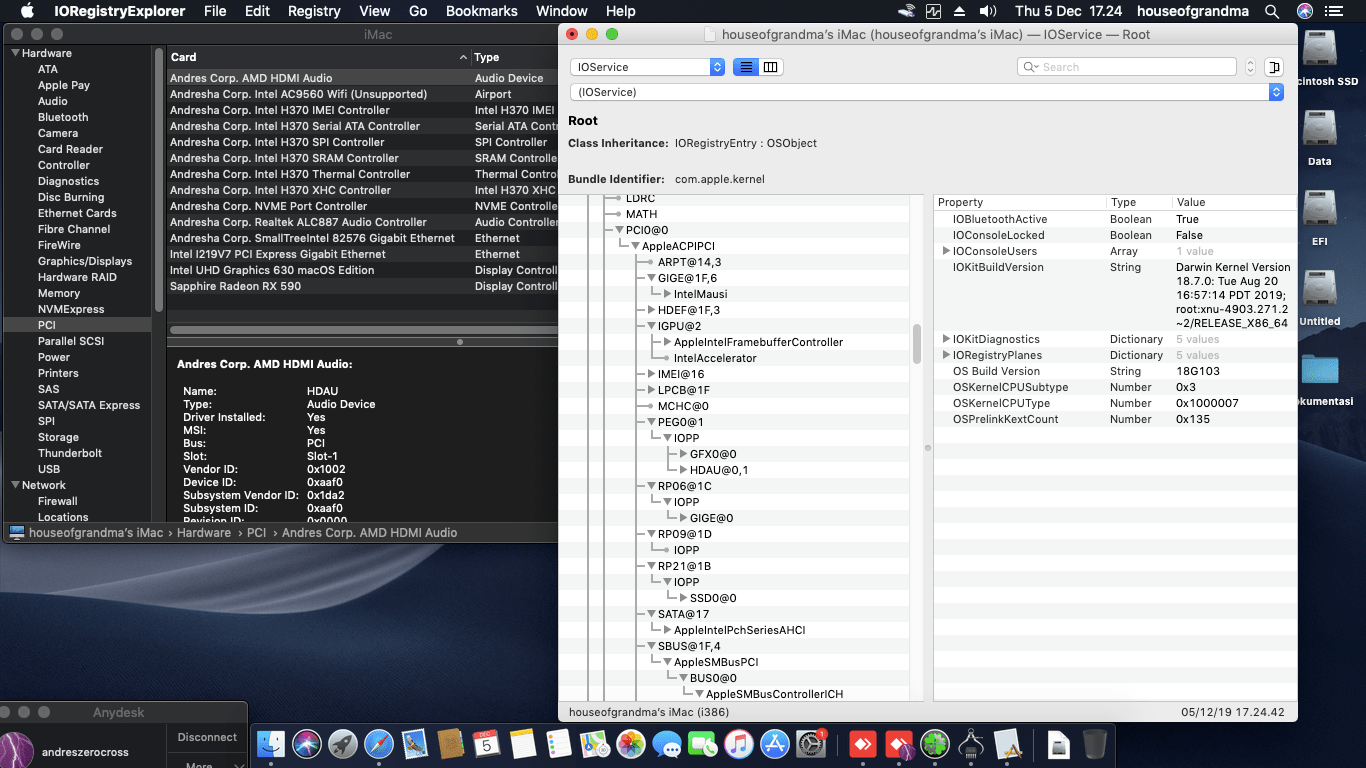
Task: Choose Bluetooth in System Information sidebar
Action: (63, 117)
